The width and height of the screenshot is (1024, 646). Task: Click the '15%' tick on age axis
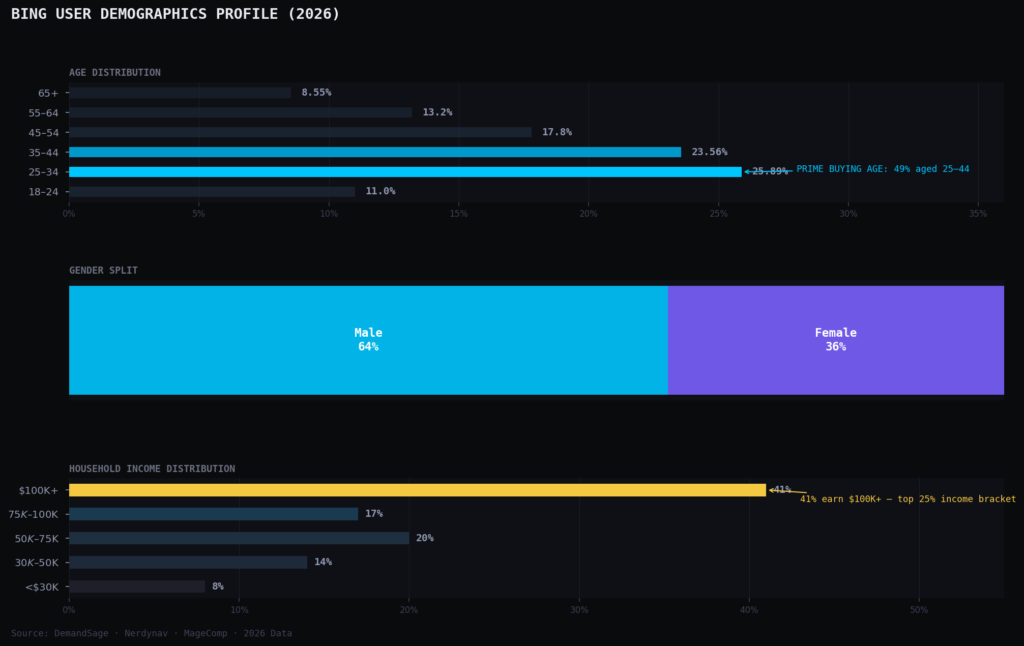pyautogui.click(x=458, y=214)
